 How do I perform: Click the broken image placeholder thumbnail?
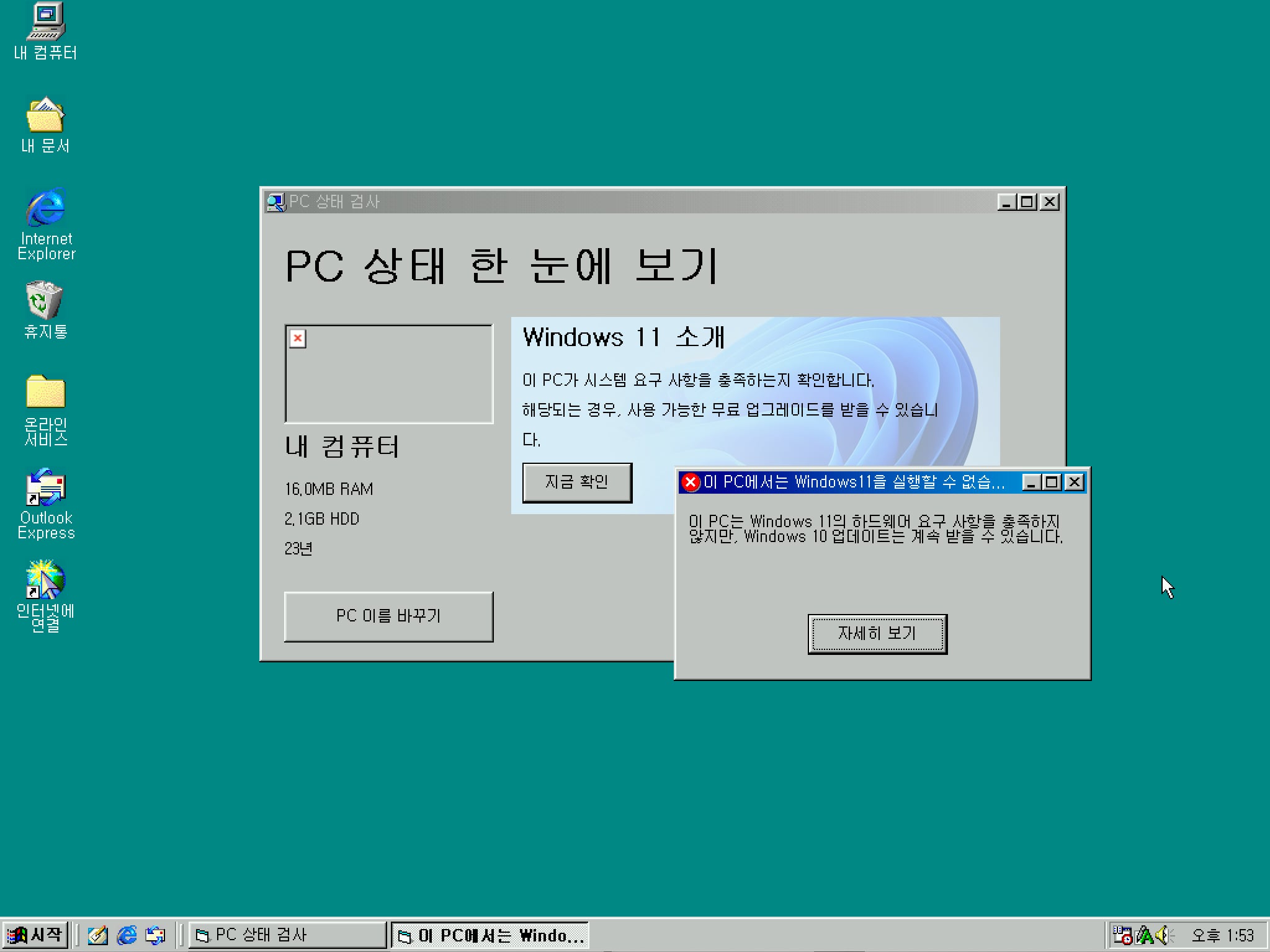coord(389,373)
